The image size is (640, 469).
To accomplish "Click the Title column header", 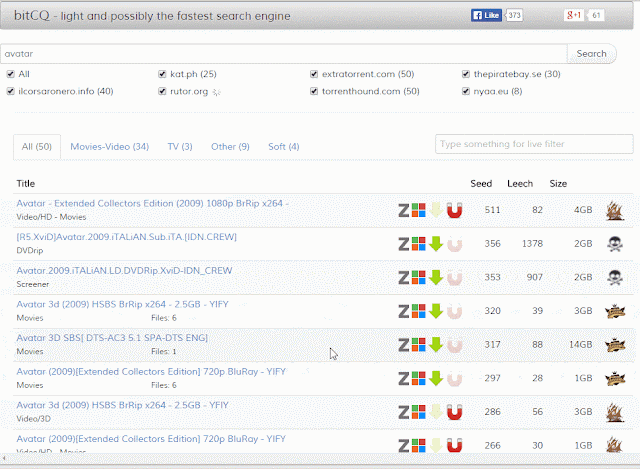I will [26, 184].
